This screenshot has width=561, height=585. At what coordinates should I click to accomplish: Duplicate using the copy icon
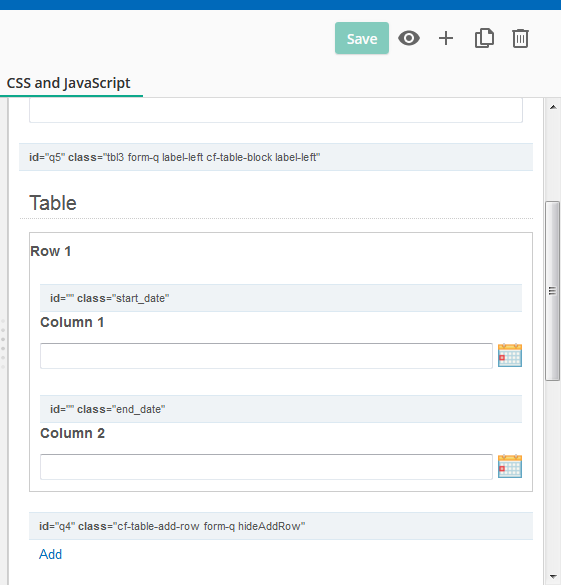pos(484,38)
